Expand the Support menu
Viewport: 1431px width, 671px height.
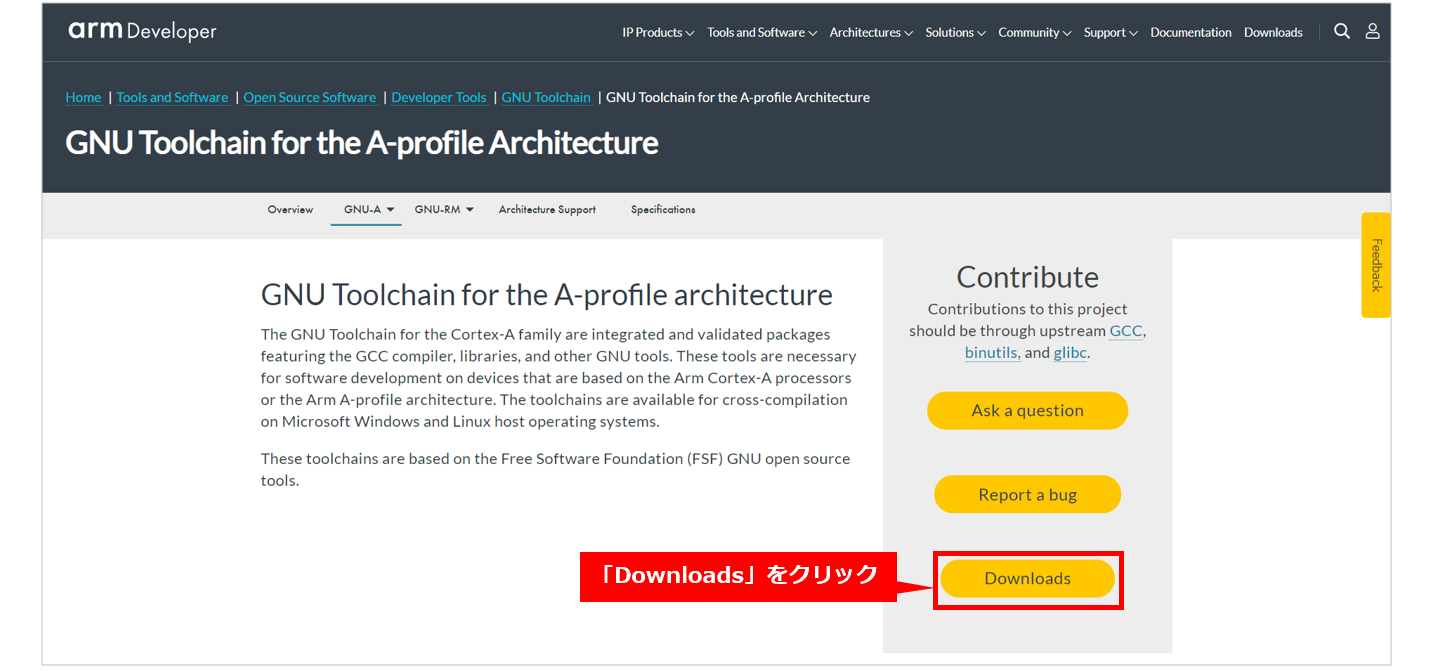[x=1110, y=33]
